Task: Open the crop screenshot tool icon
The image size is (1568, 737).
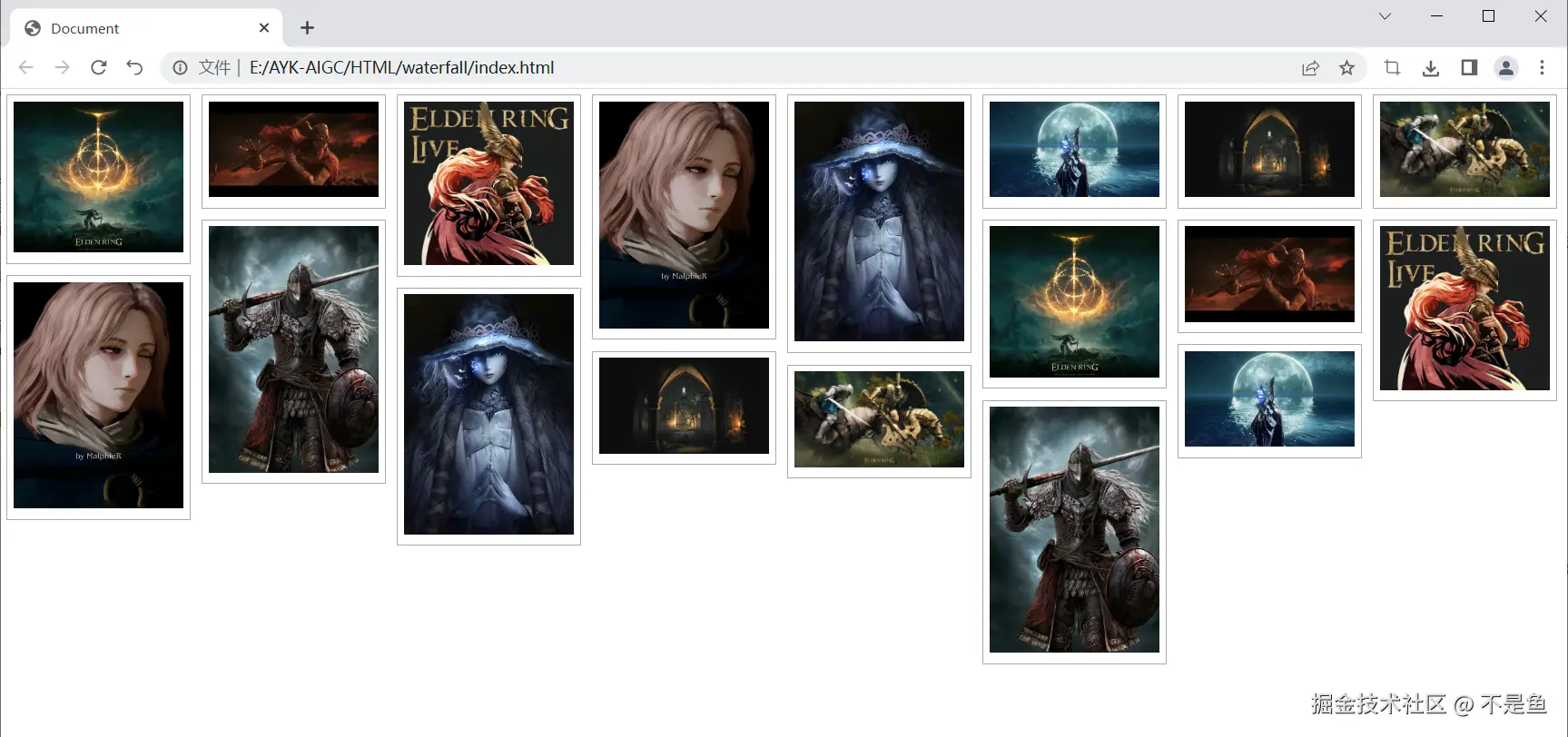Action: 1392,67
